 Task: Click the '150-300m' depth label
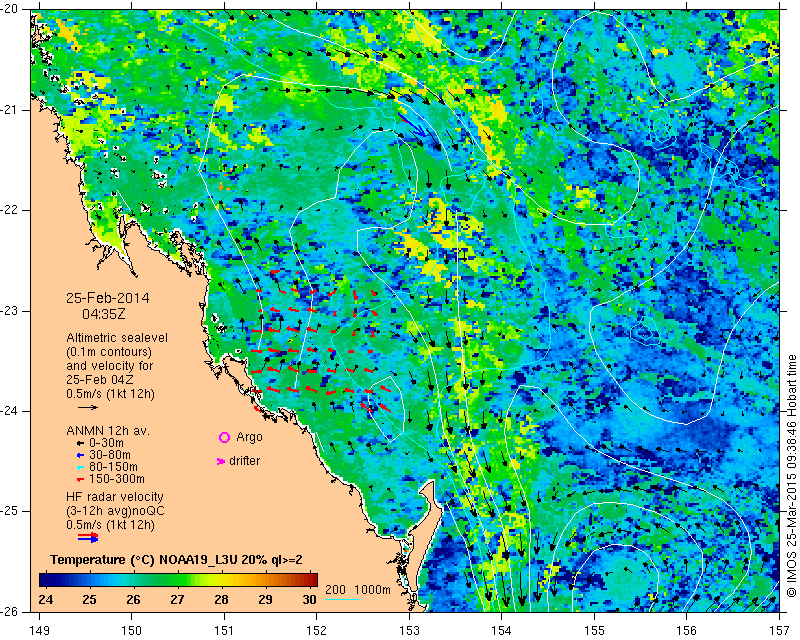pos(117,479)
